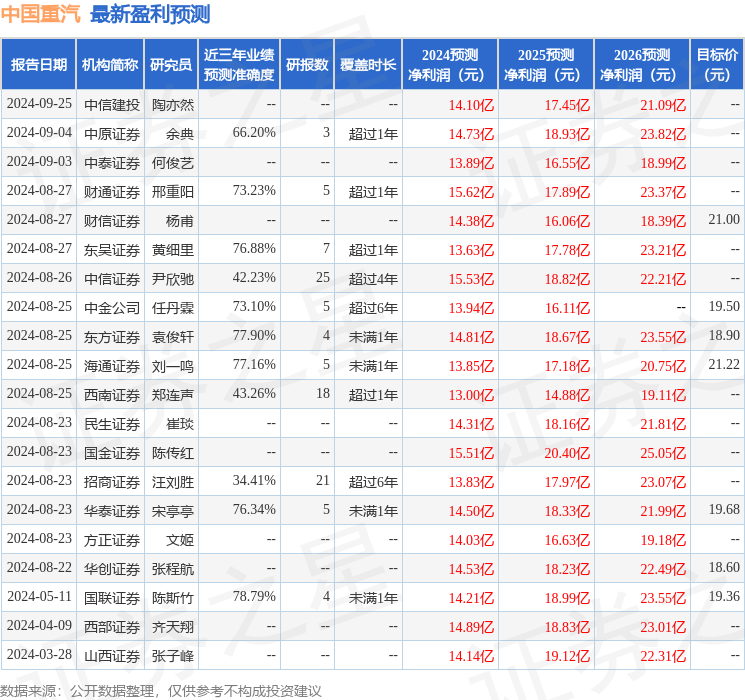The width and height of the screenshot is (745, 700).
Task: Click accuracy value 66.20%
Action: [254, 132]
